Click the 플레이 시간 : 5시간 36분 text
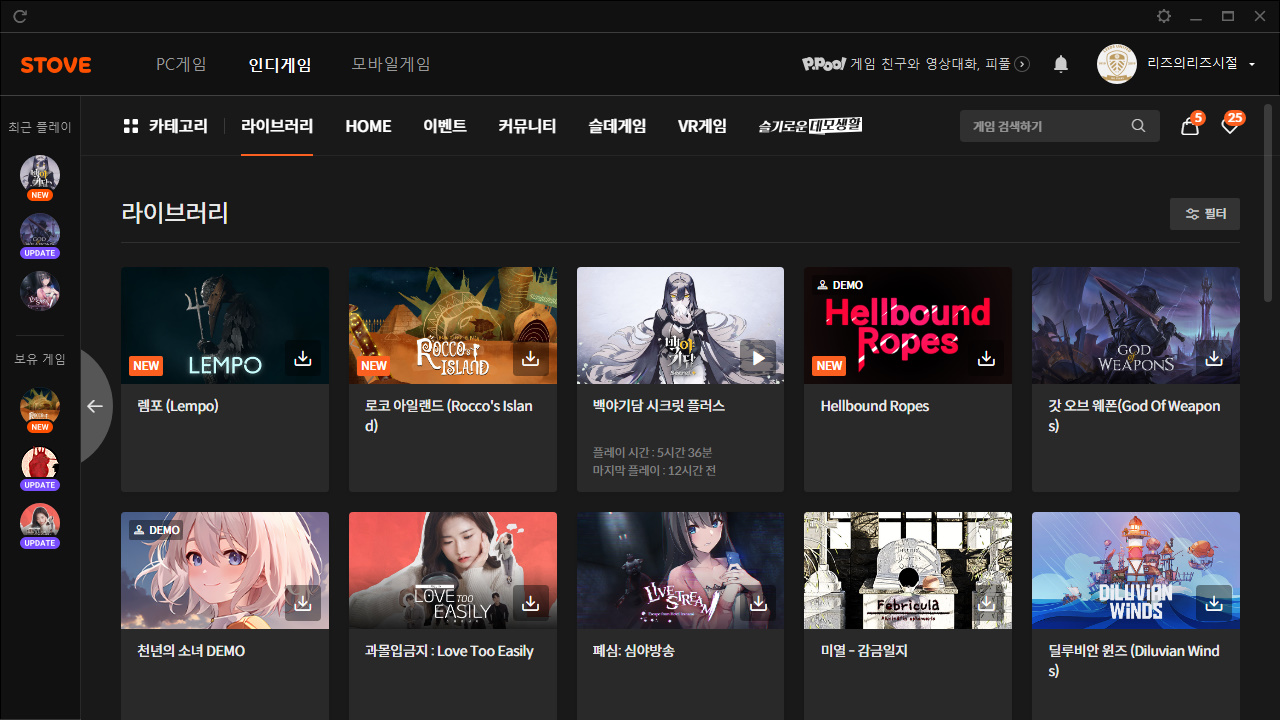1280x720 pixels. pos(652,452)
